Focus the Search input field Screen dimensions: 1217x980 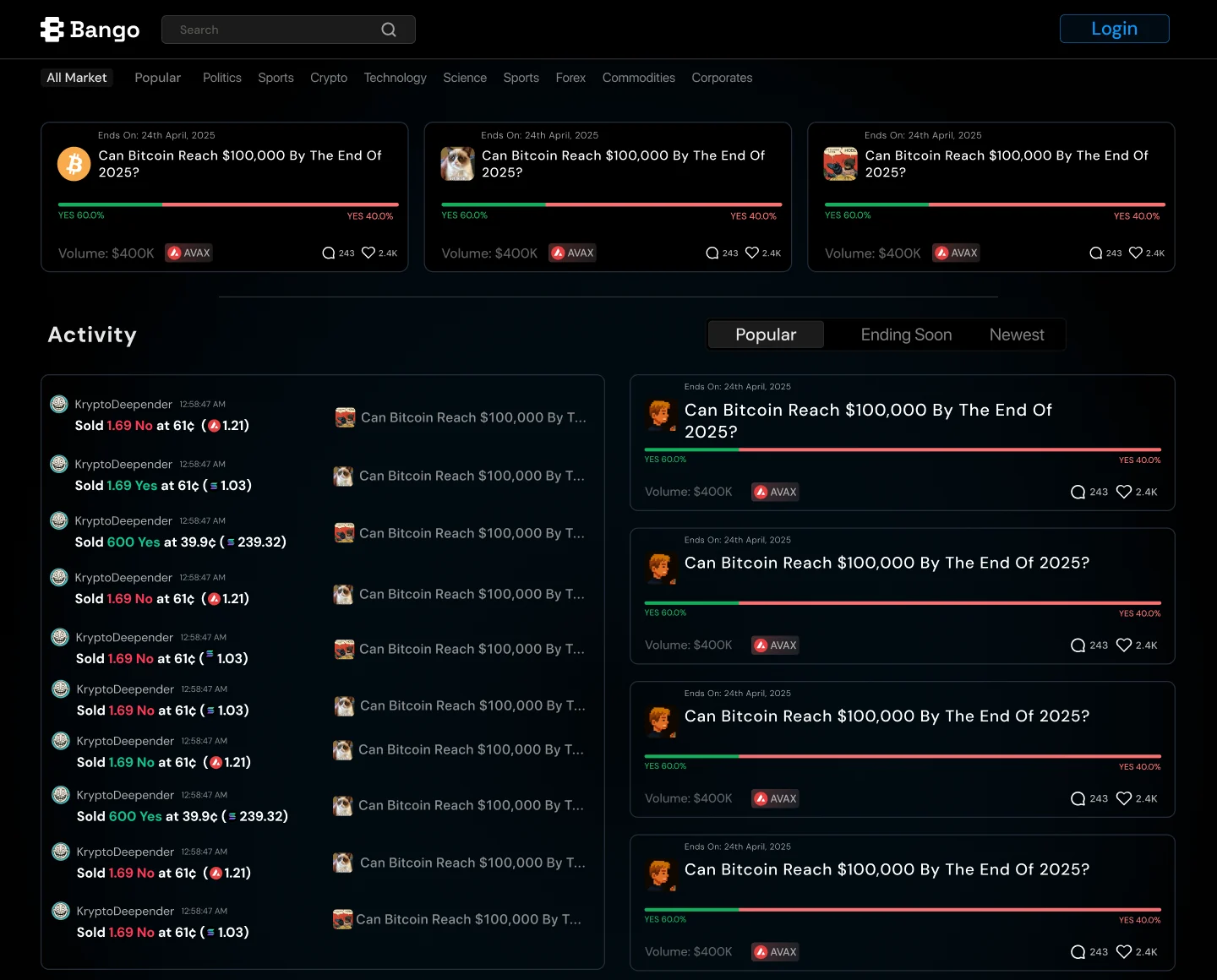pyautogui.click(x=288, y=30)
